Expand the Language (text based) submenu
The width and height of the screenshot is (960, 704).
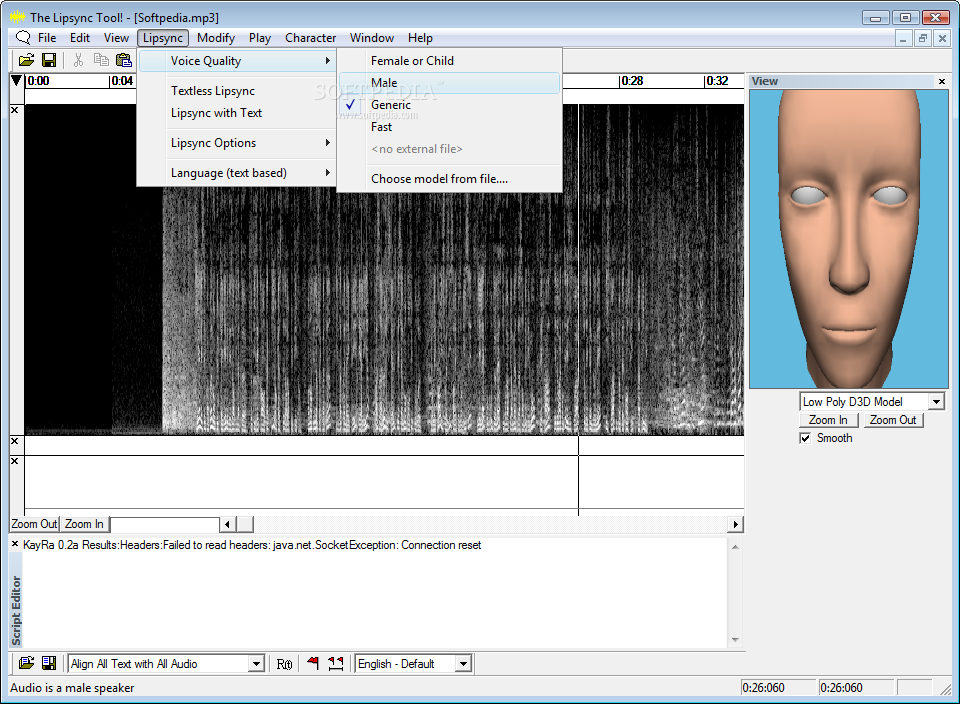tap(237, 173)
